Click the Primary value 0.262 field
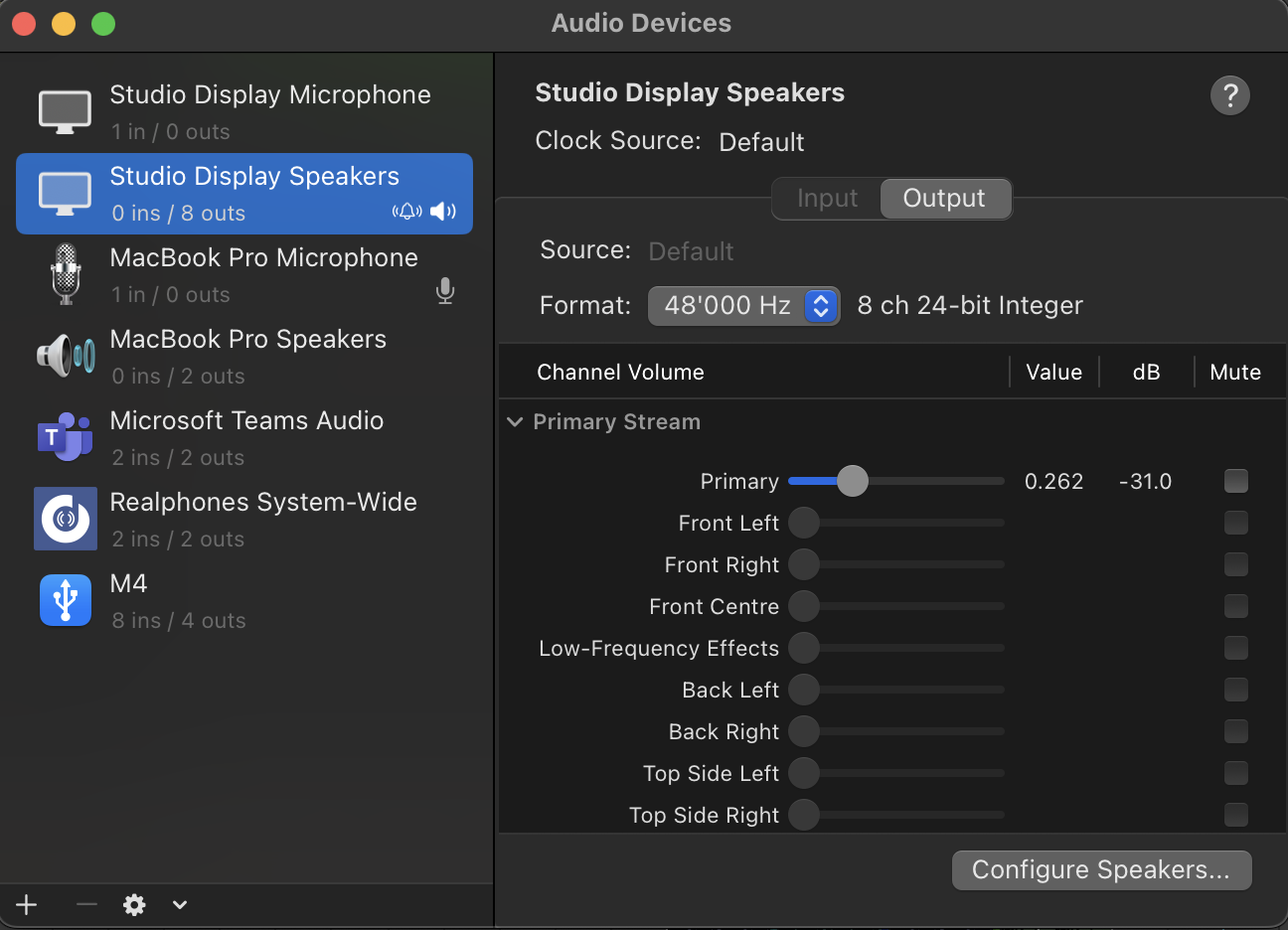Screen dimensions: 1288x930 [1053, 482]
